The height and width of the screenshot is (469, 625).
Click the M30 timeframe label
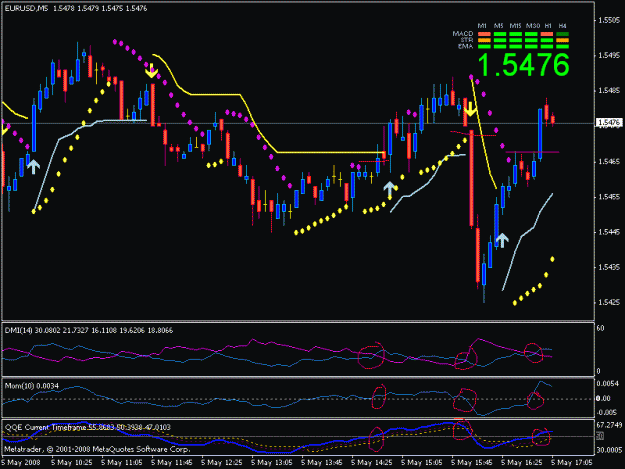(x=533, y=26)
